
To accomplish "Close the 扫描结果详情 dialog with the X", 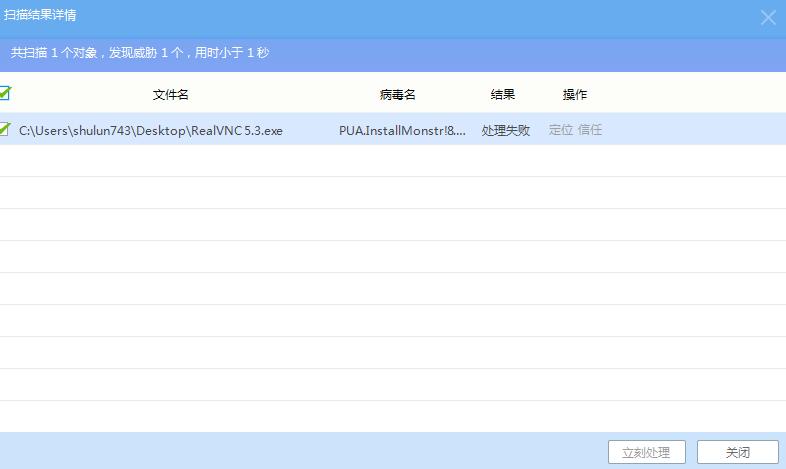I will (768, 18).
